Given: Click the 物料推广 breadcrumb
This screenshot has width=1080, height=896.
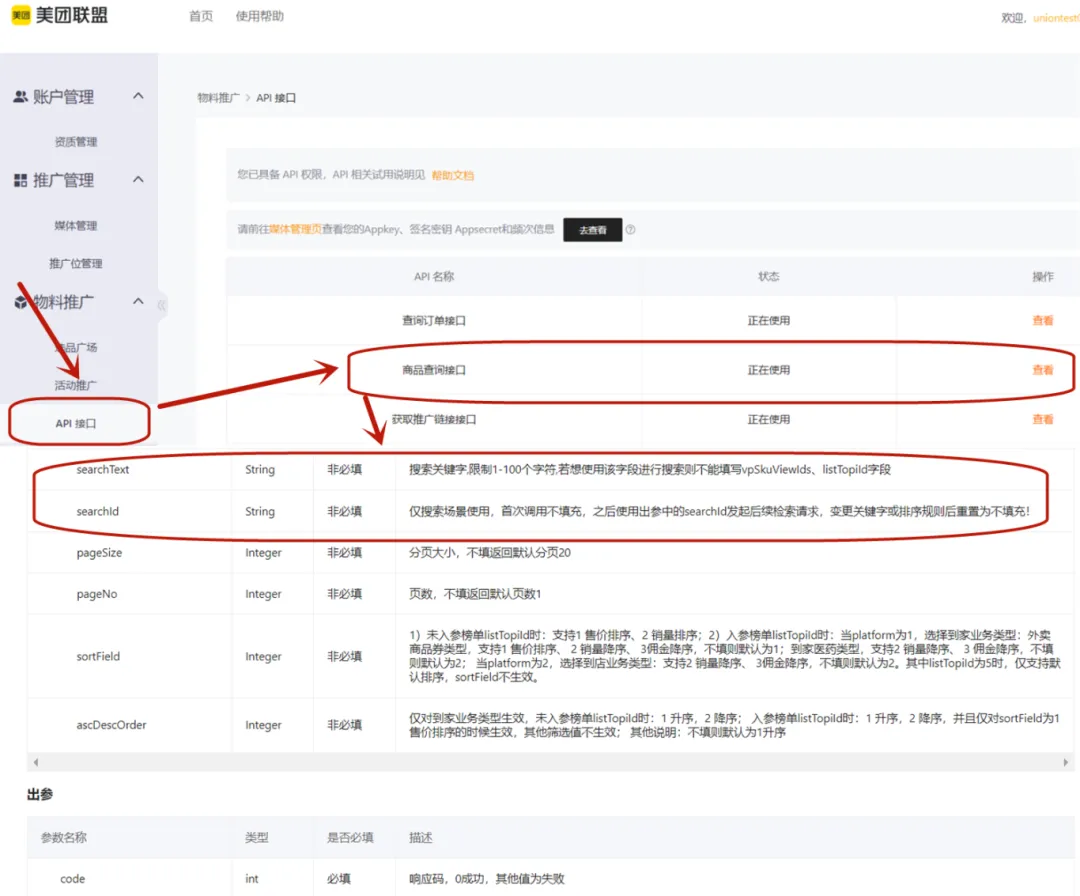Looking at the screenshot, I should click(218, 98).
